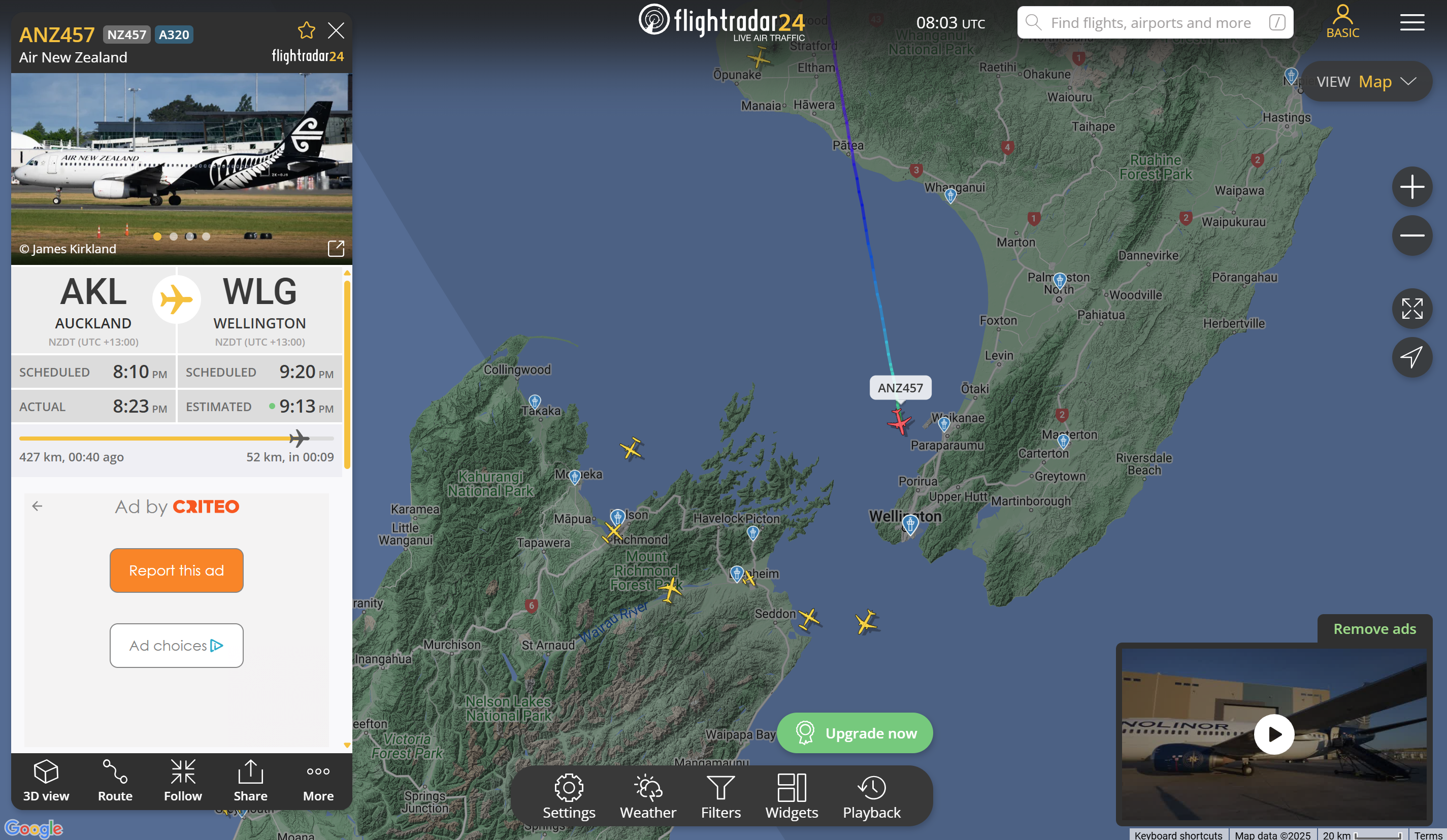Open the More options menu
Viewport: 1447px width, 840px height.
[318, 781]
